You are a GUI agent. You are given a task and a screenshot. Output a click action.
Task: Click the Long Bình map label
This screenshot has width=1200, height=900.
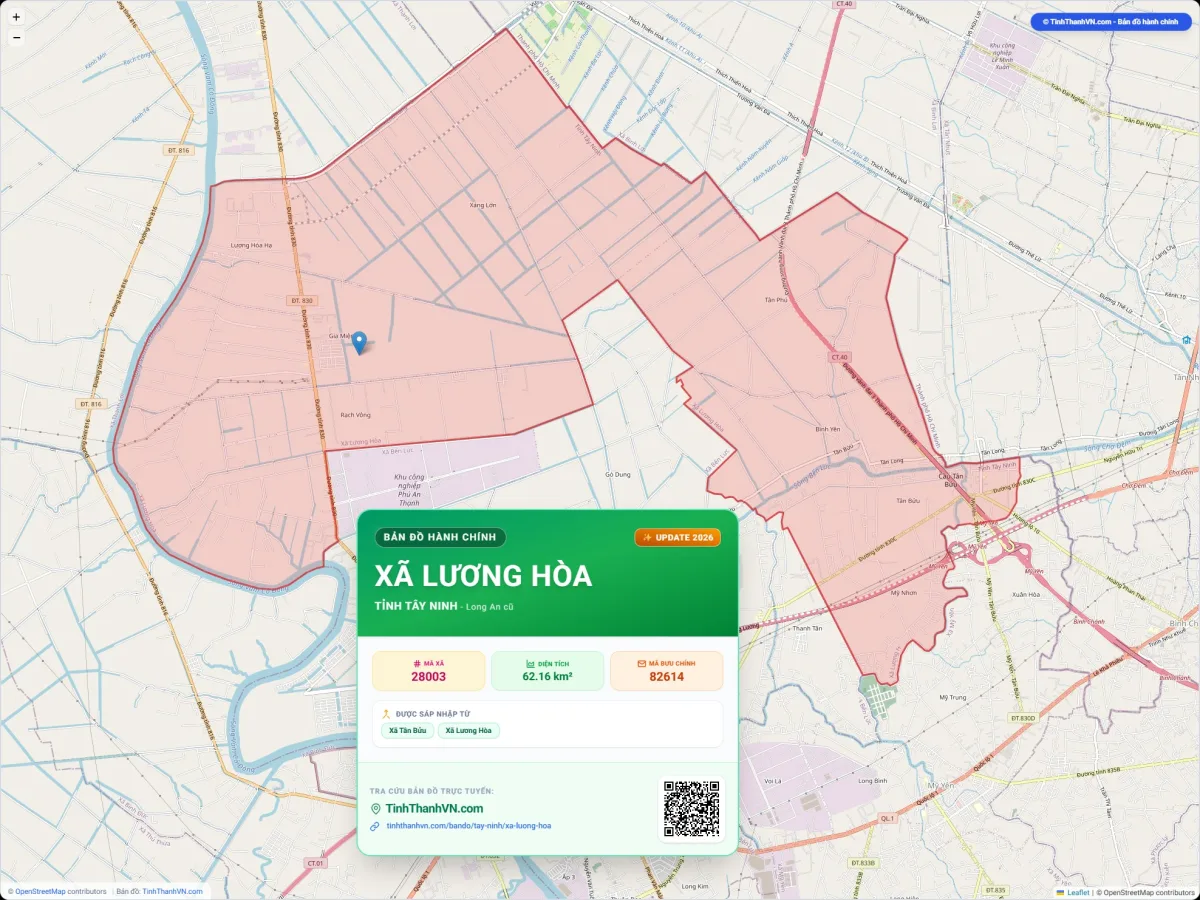[x=873, y=780]
